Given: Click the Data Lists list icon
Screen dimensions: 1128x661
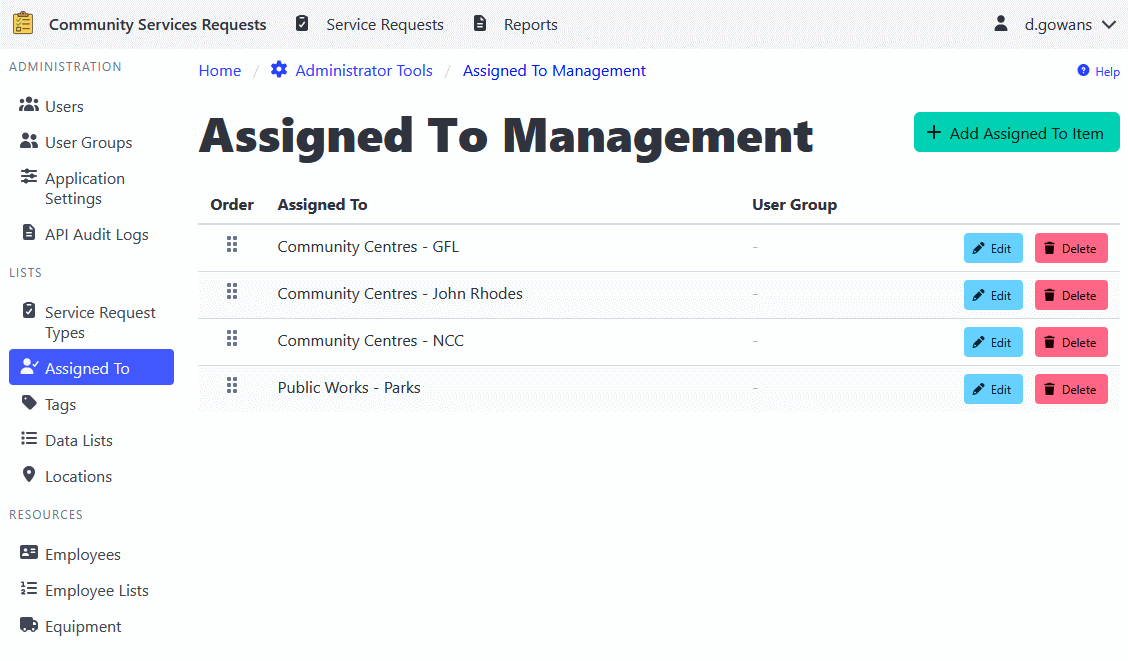Looking at the screenshot, I should point(27,439).
